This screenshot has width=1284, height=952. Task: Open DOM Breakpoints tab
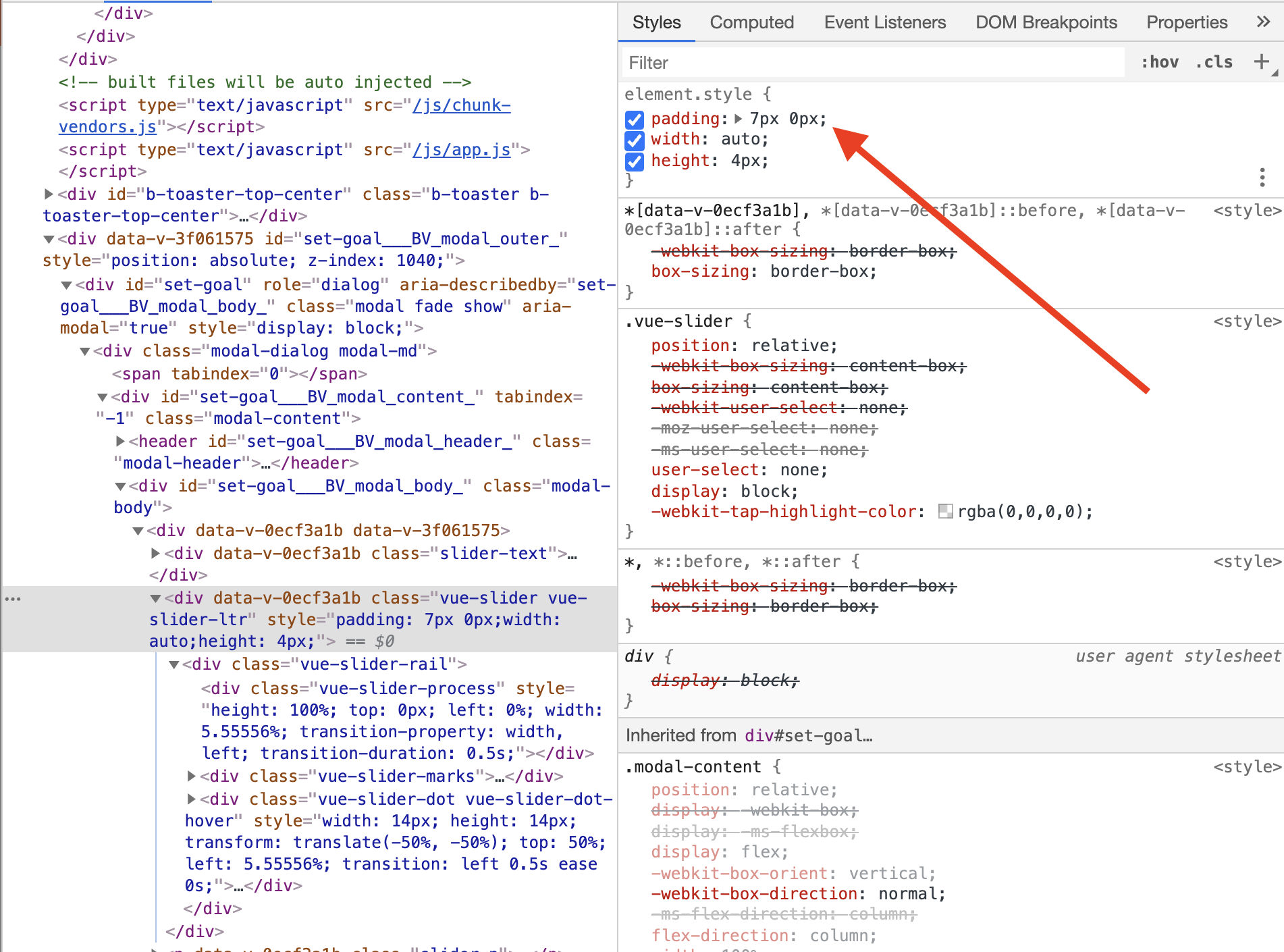pyautogui.click(x=1046, y=22)
